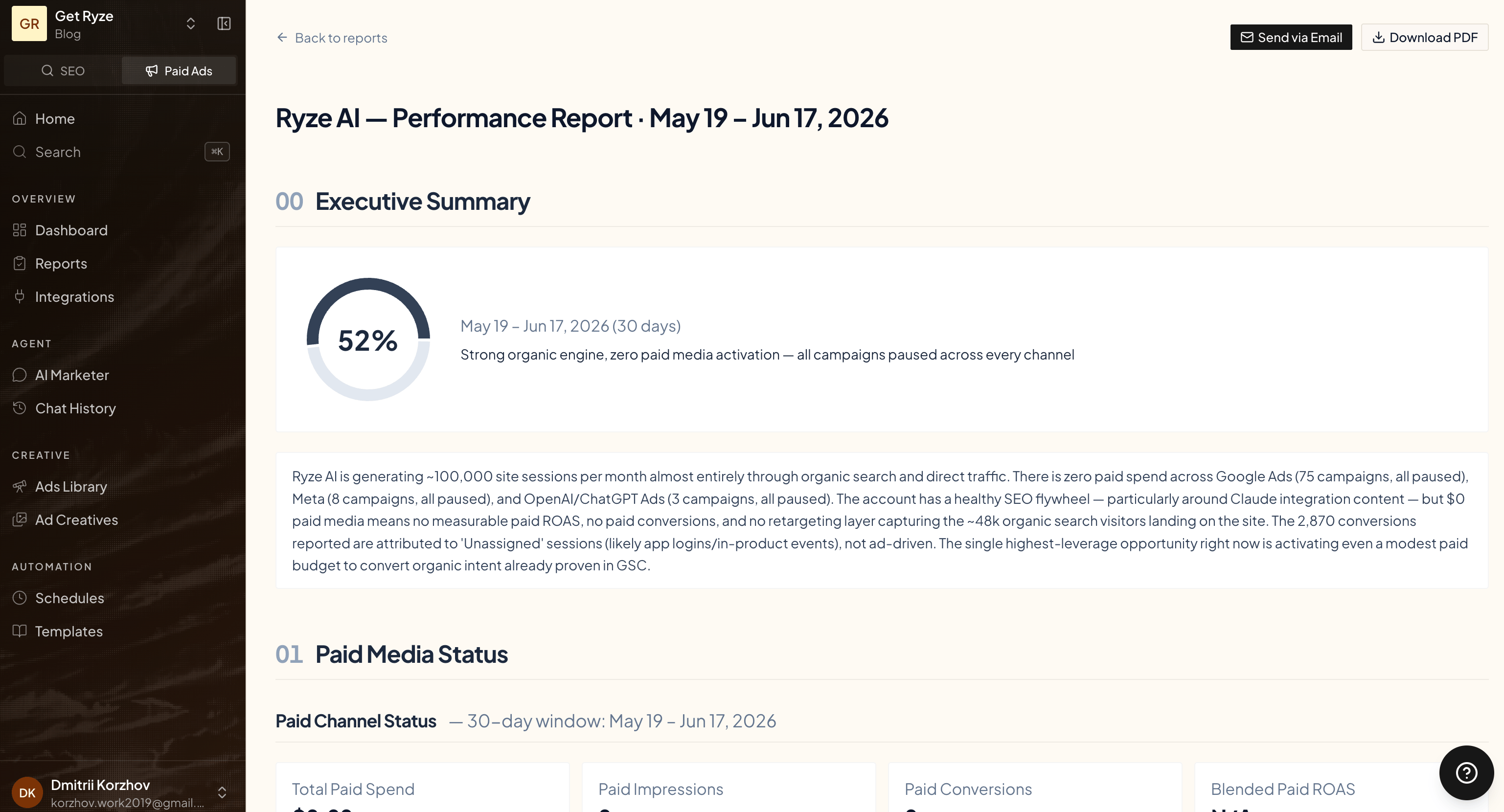This screenshot has width=1504, height=812.
Task: Click the Integrations plug icon
Action: tap(20, 296)
